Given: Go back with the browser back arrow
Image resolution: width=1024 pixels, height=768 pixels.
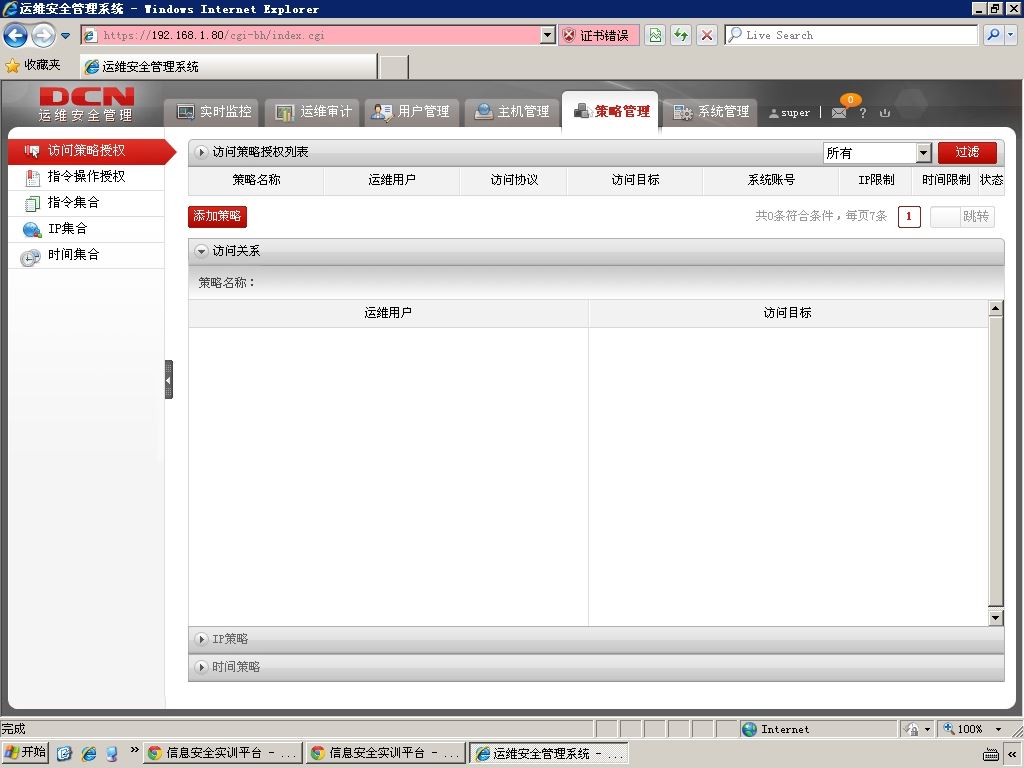Looking at the screenshot, I should tap(16, 35).
